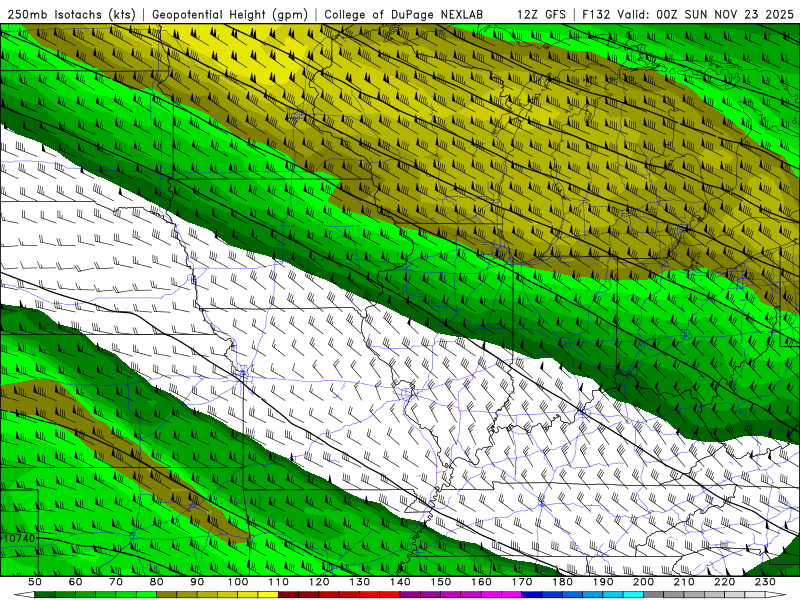Click the 170 value on the color scale
Screen dimensions: 800x600
[522, 582]
